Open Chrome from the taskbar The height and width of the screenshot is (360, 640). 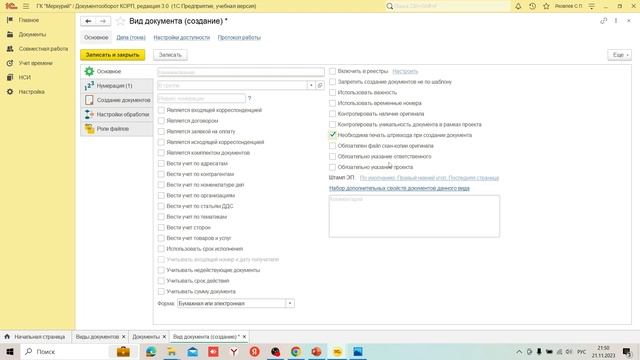pos(296,351)
